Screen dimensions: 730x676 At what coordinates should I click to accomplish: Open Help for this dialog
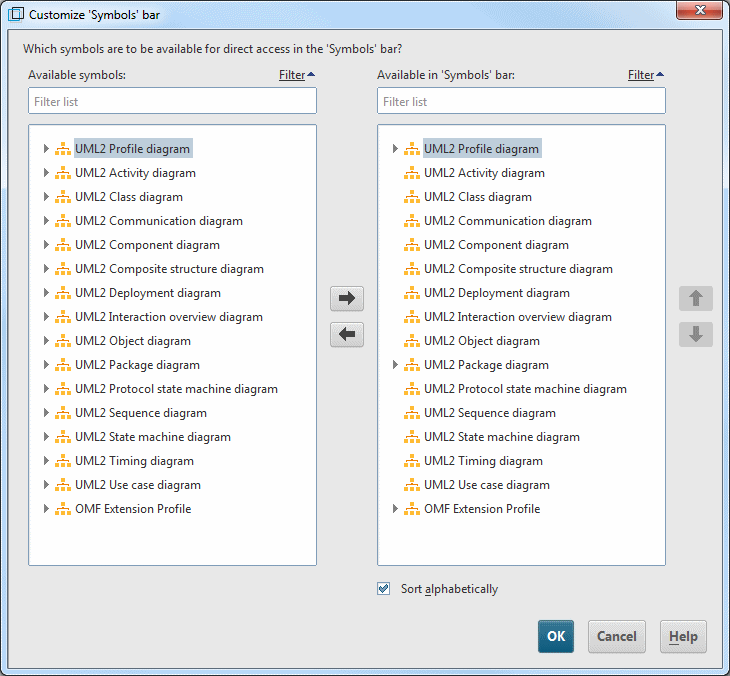tap(683, 636)
